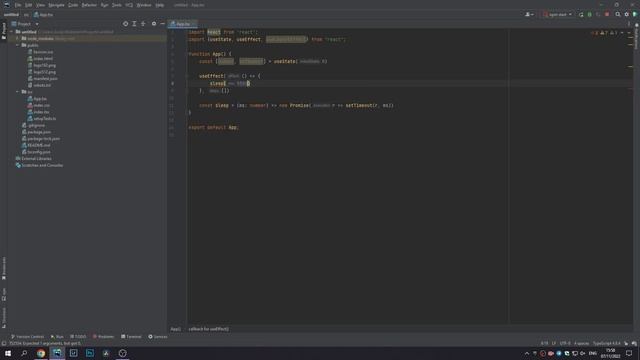Open the Services tool window
640x360 pixels.
[x=158, y=337]
